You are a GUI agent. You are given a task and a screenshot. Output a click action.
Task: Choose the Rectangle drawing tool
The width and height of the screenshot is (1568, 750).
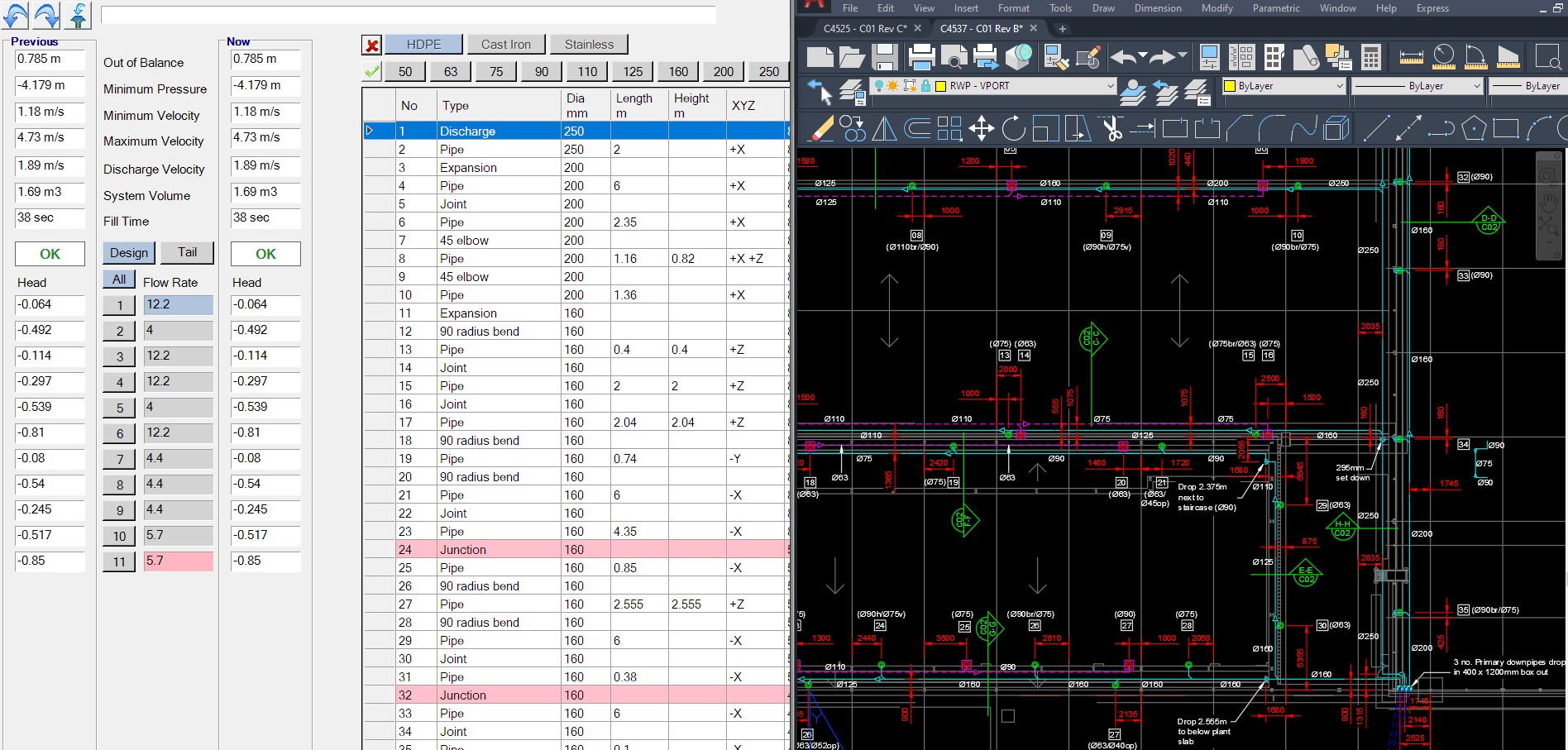tap(1505, 128)
